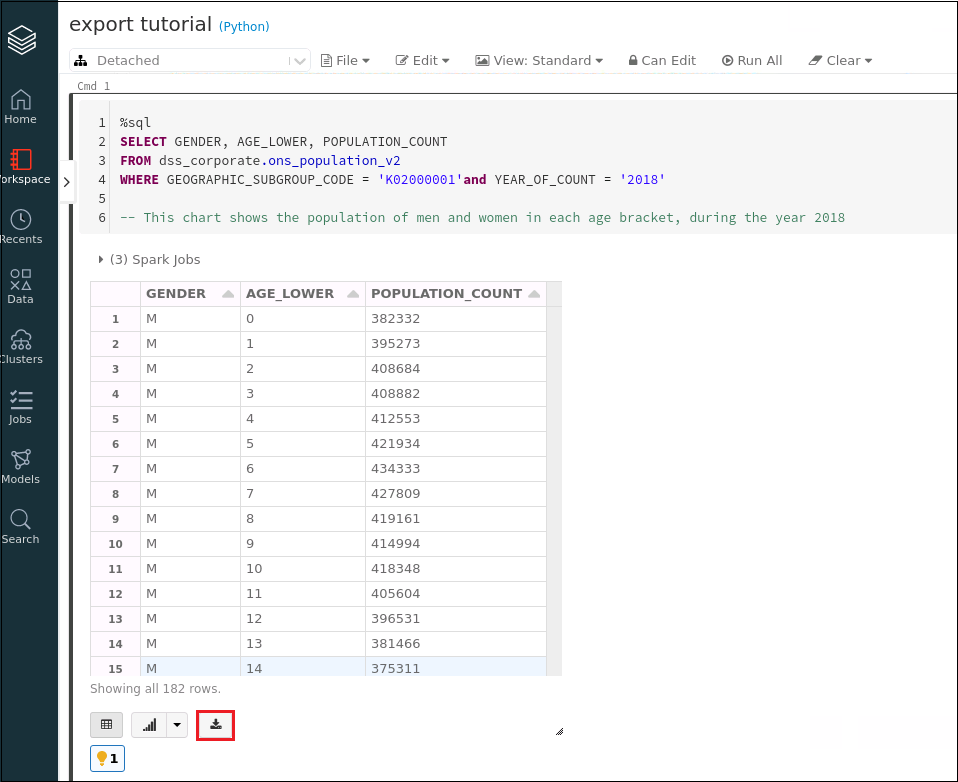Expand the (3) Spark Jobs section
The width and height of the screenshot is (958, 782).
[x=149, y=260]
